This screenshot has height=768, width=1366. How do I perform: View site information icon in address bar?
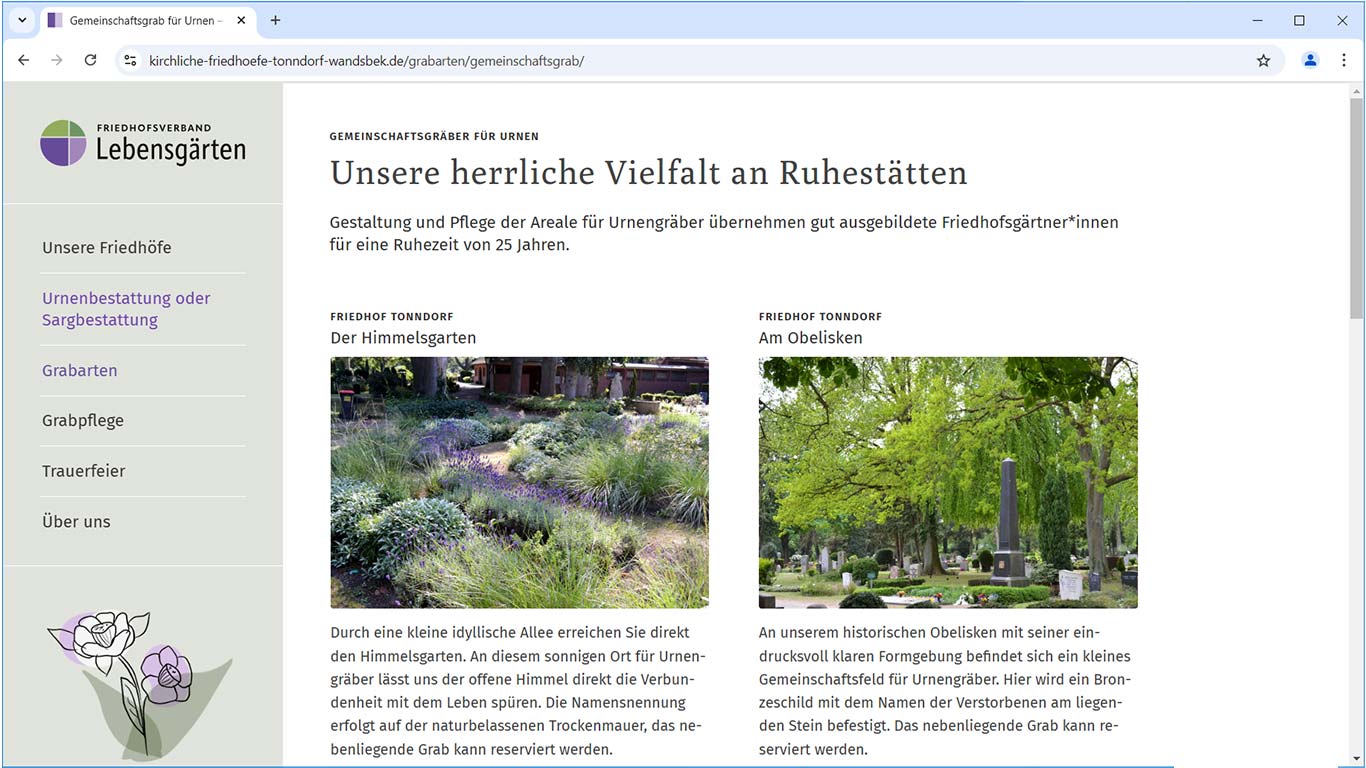pyautogui.click(x=130, y=60)
